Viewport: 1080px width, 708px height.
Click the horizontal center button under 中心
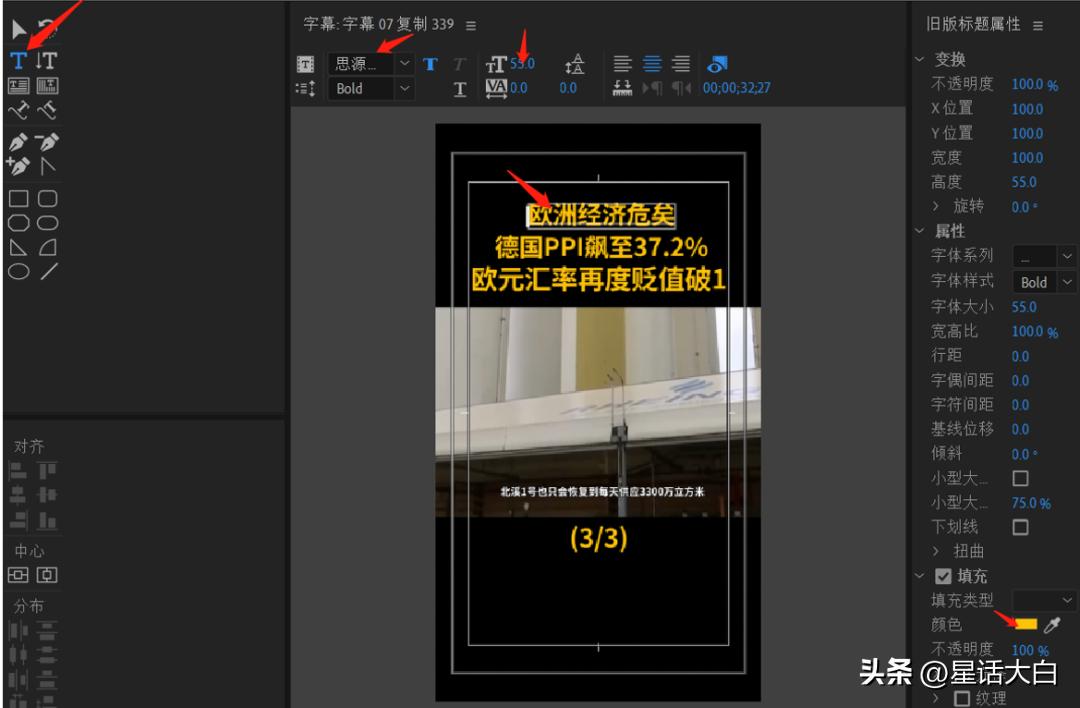click(17, 574)
